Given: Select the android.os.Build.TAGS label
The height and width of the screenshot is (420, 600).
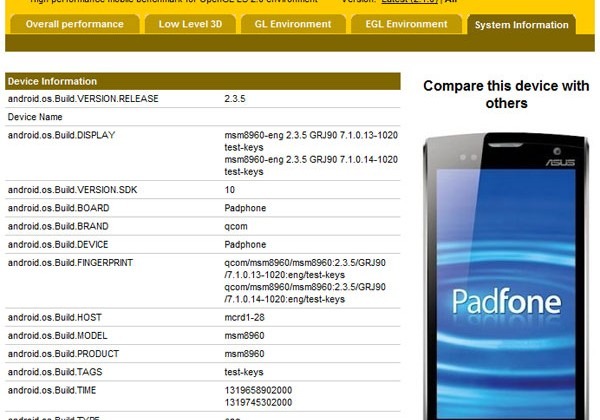Looking at the screenshot, I should [x=55, y=372].
